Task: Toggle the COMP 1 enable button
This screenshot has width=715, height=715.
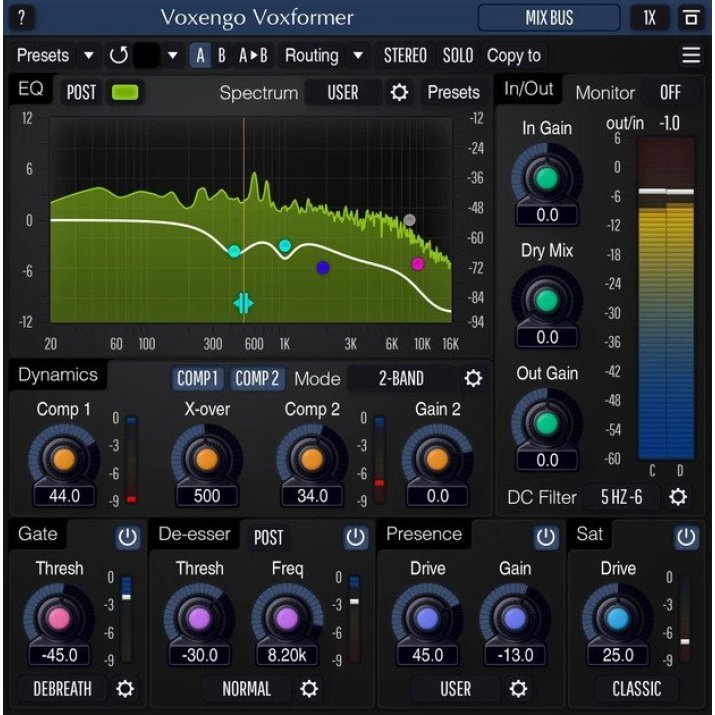Action: pyautogui.click(x=197, y=378)
